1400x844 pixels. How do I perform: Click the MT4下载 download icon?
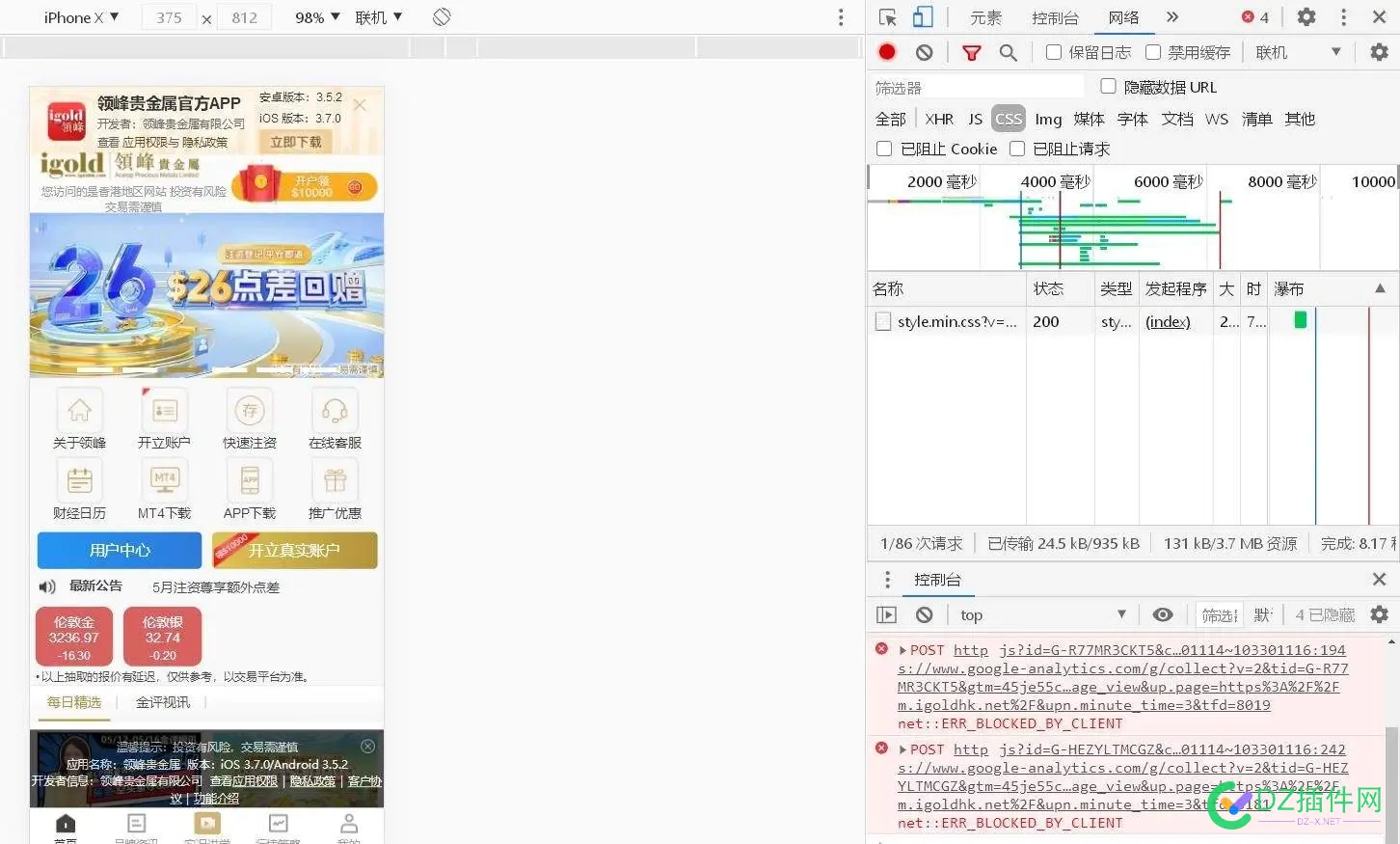[x=164, y=478]
